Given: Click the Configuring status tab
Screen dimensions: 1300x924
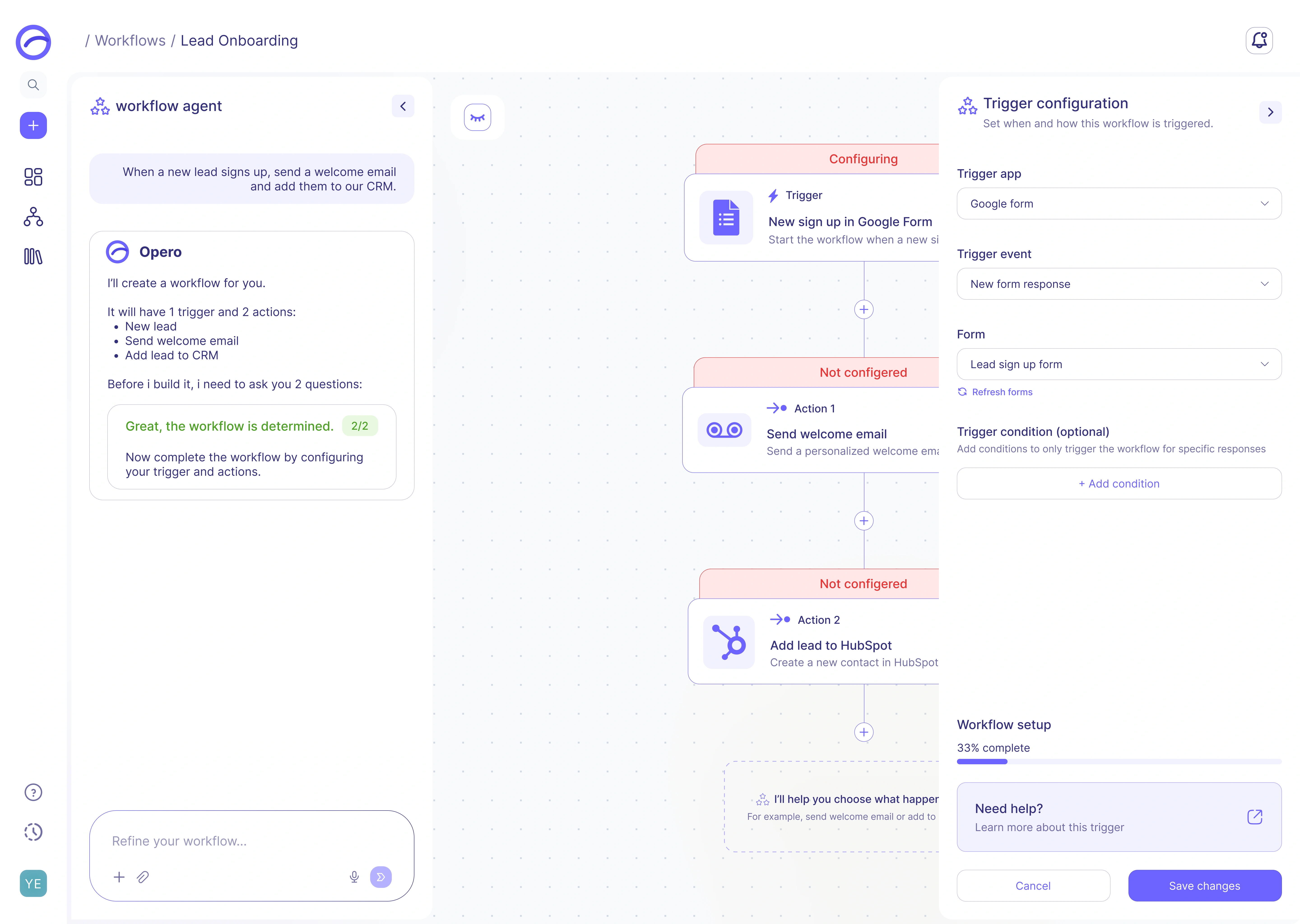Looking at the screenshot, I should [817, 159].
